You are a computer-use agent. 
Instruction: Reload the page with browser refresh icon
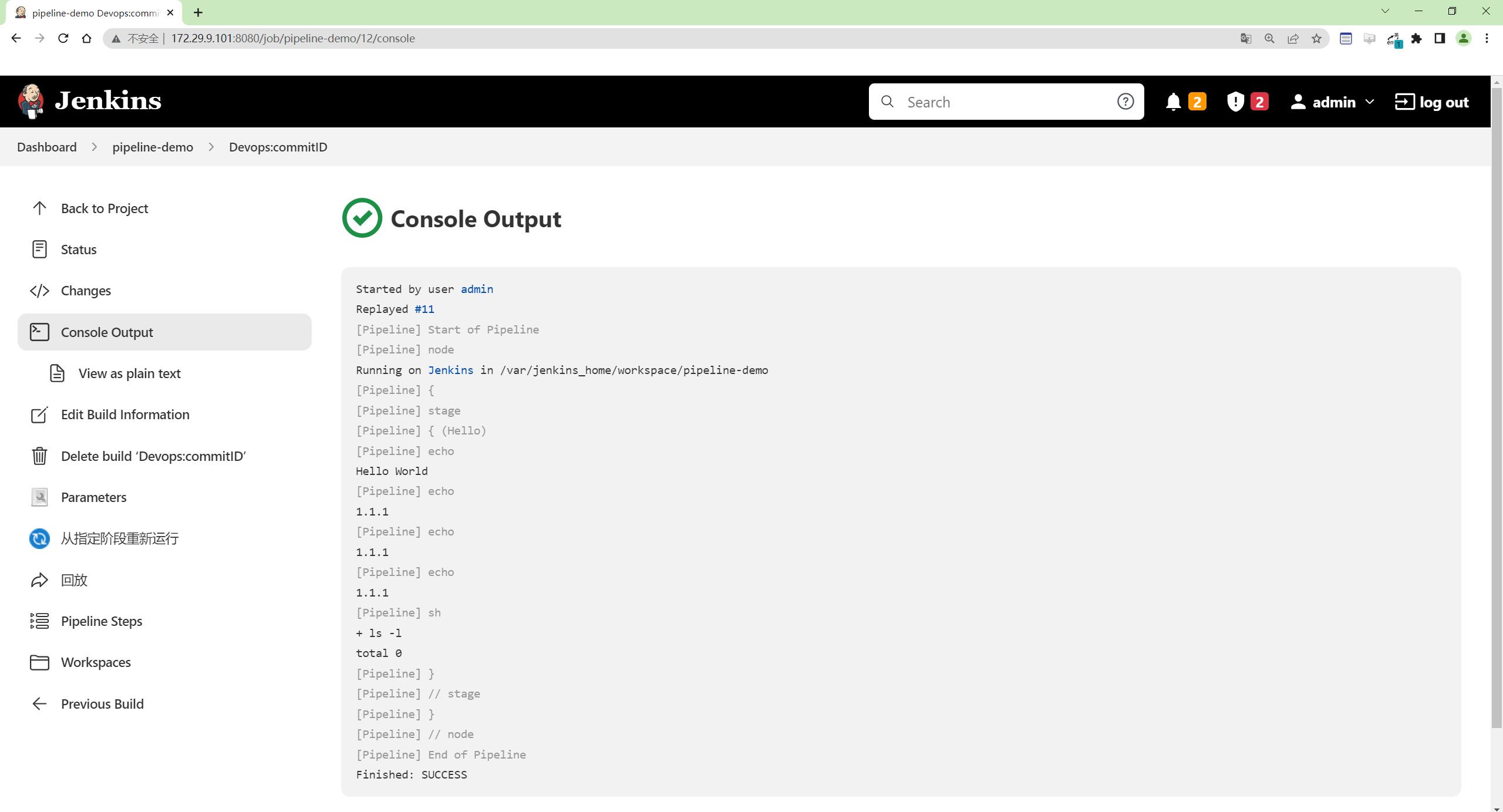[63, 38]
